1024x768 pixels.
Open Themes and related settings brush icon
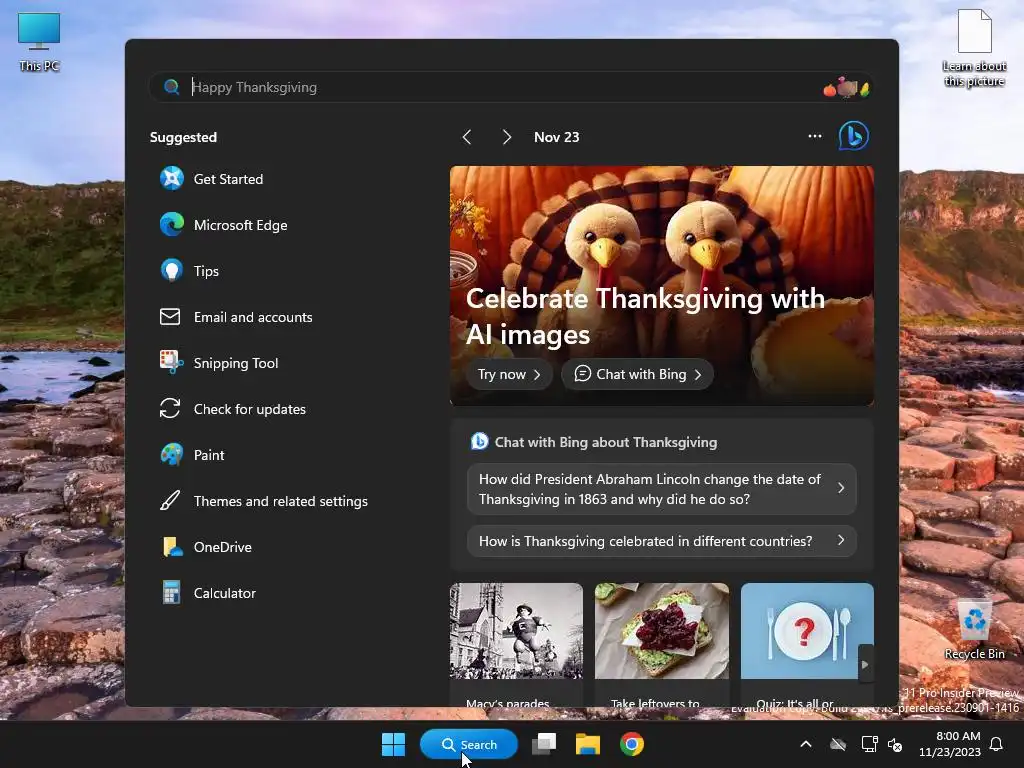pyautogui.click(x=170, y=501)
